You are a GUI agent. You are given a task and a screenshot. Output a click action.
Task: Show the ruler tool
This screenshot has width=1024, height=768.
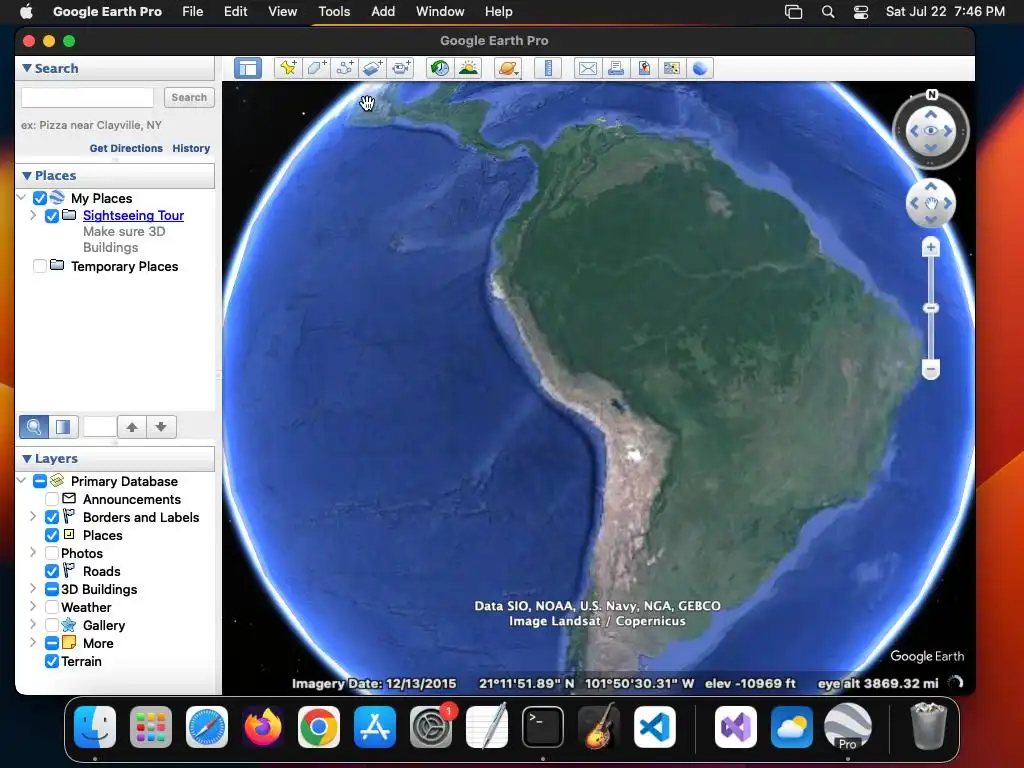[x=548, y=68]
